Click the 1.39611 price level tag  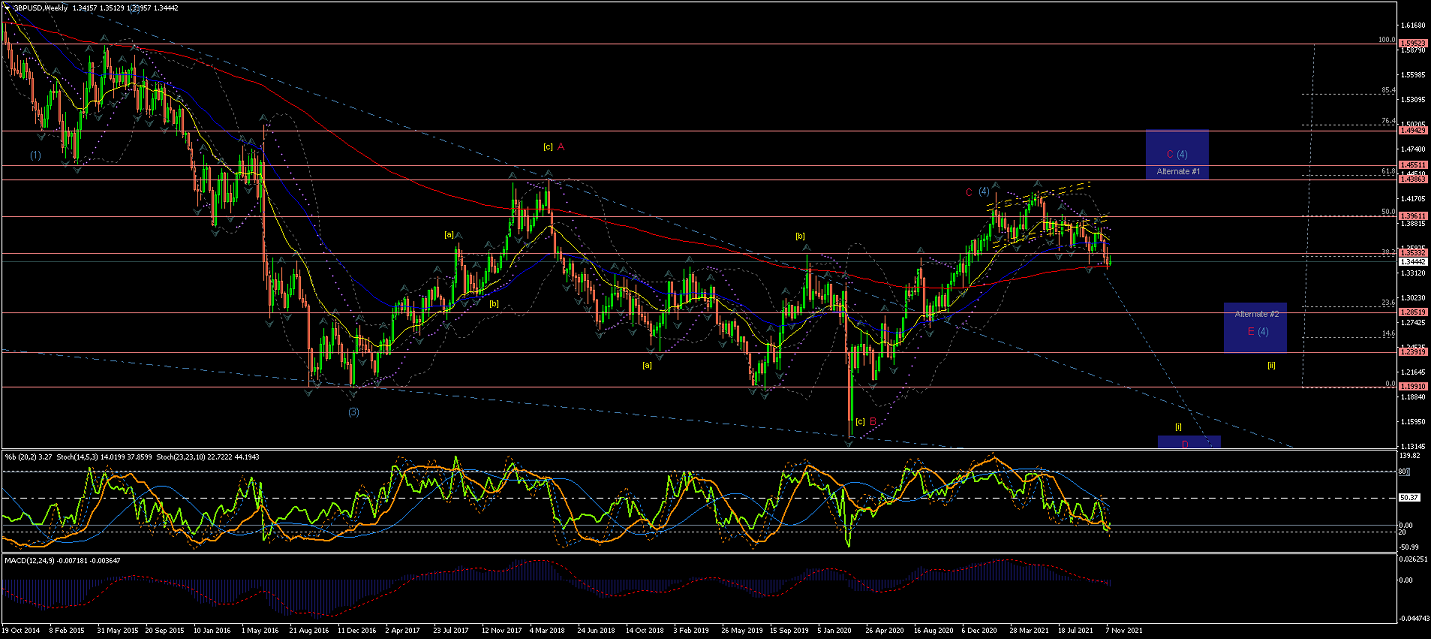pyautogui.click(x=1413, y=216)
